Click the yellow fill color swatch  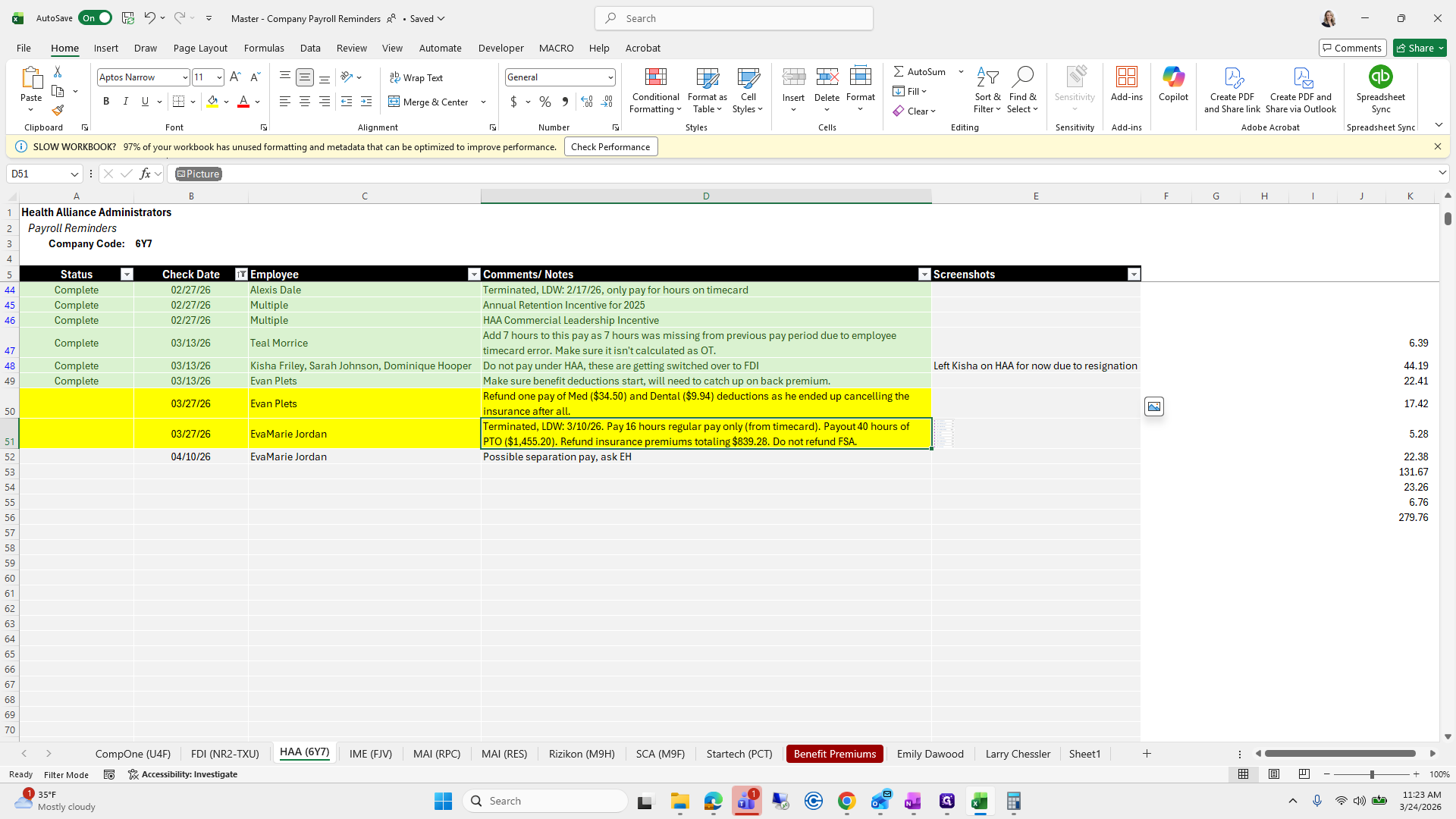click(x=212, y=102)
